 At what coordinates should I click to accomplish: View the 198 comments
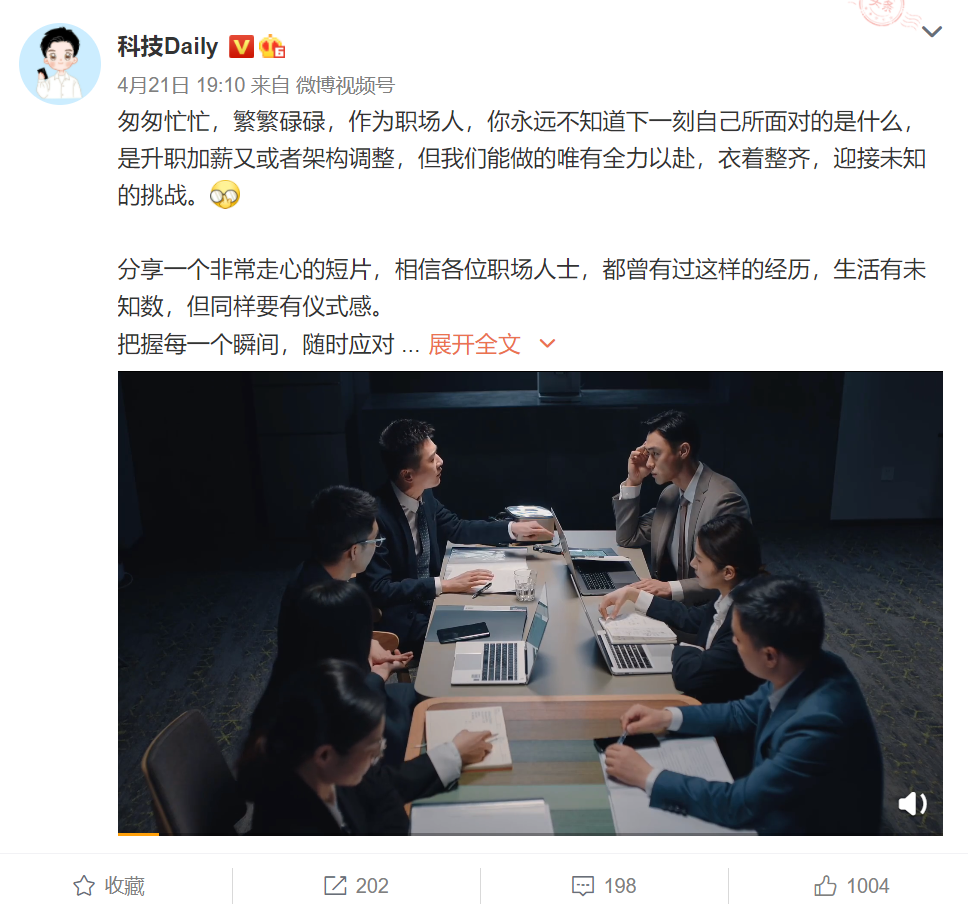pyautogui.click(x=620, y=886)
